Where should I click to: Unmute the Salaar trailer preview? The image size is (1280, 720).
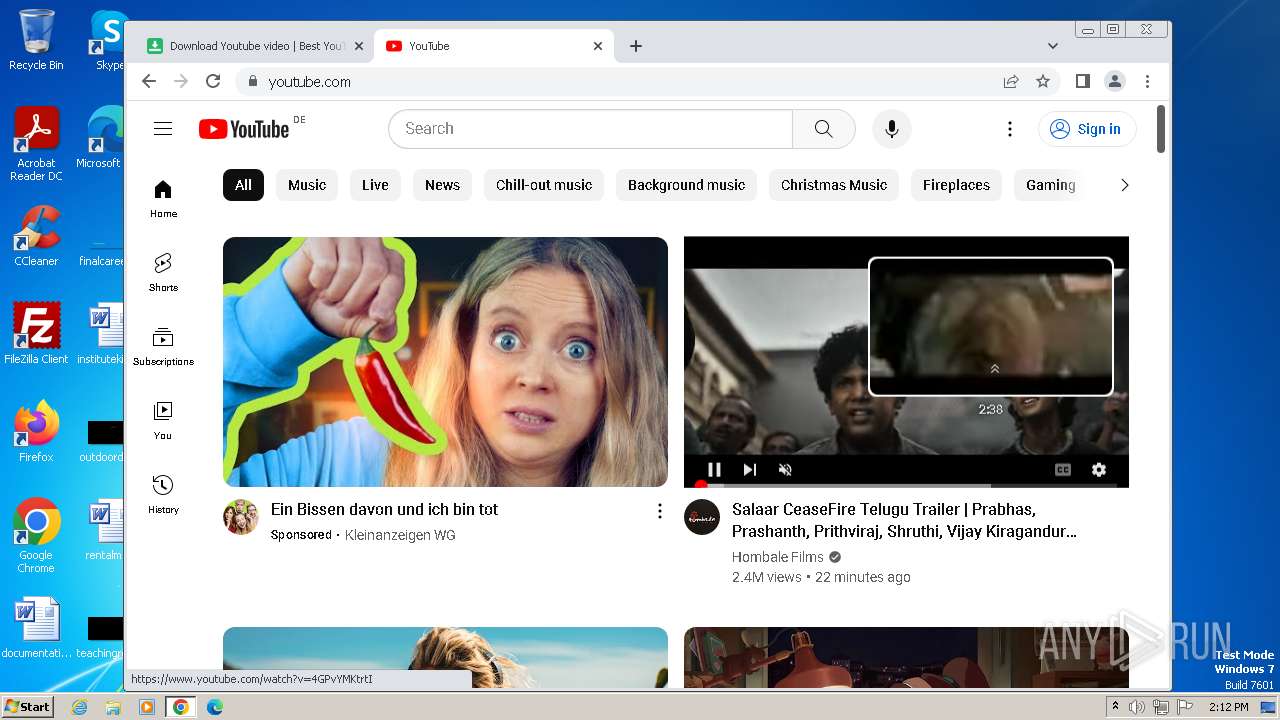(x=785, y=470)
